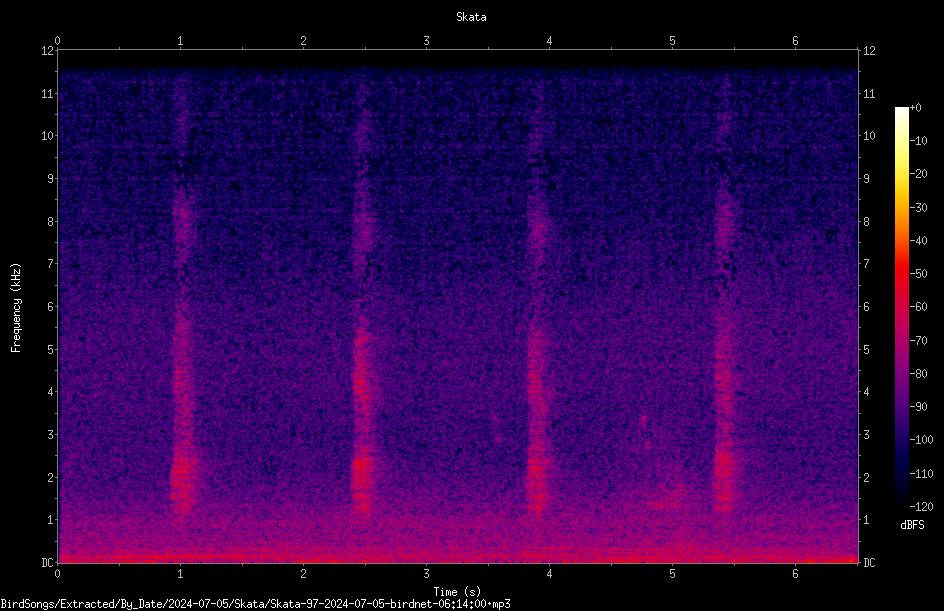
Task: Click the left axis "12" kHz tick label
Action: tap(47, 51)
